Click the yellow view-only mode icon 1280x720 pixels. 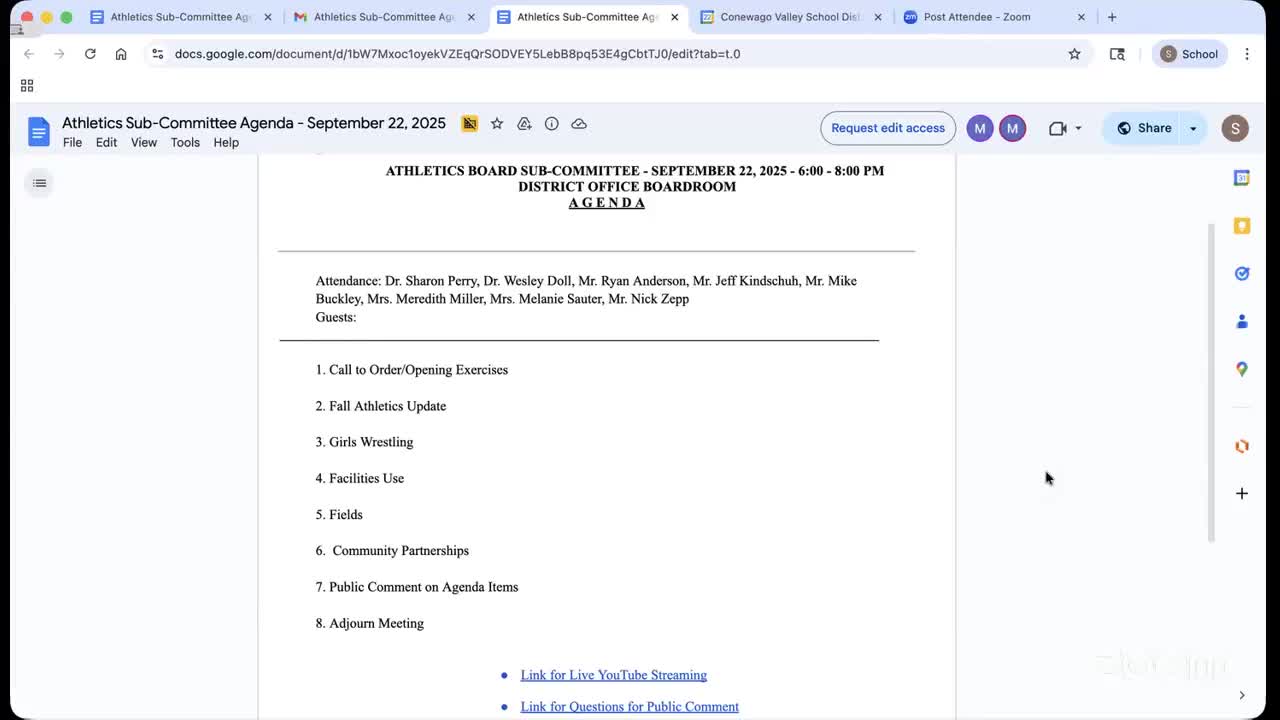tap(469, 124)
